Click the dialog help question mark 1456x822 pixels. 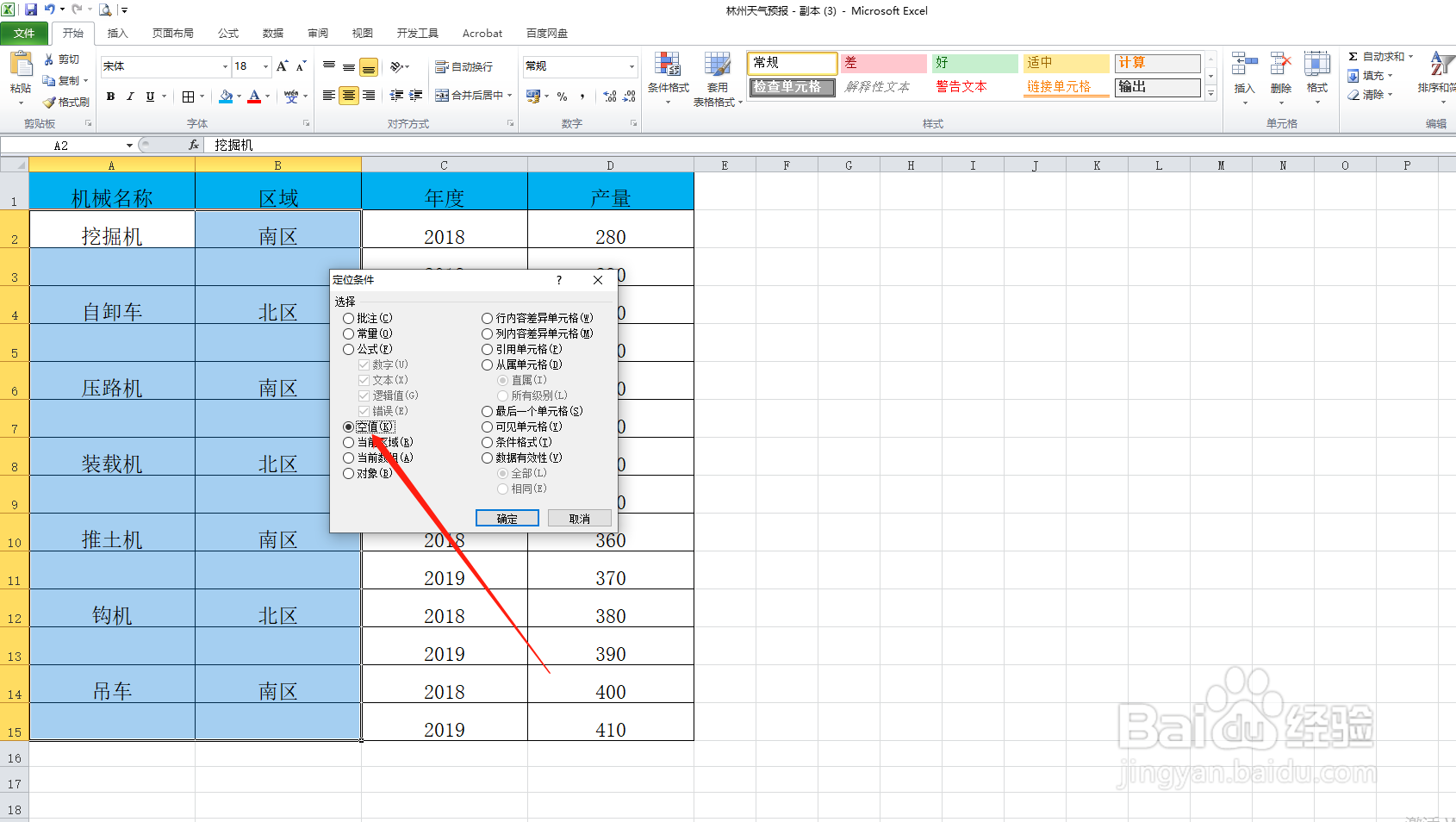pyautogui.click(x=558, y=280)
